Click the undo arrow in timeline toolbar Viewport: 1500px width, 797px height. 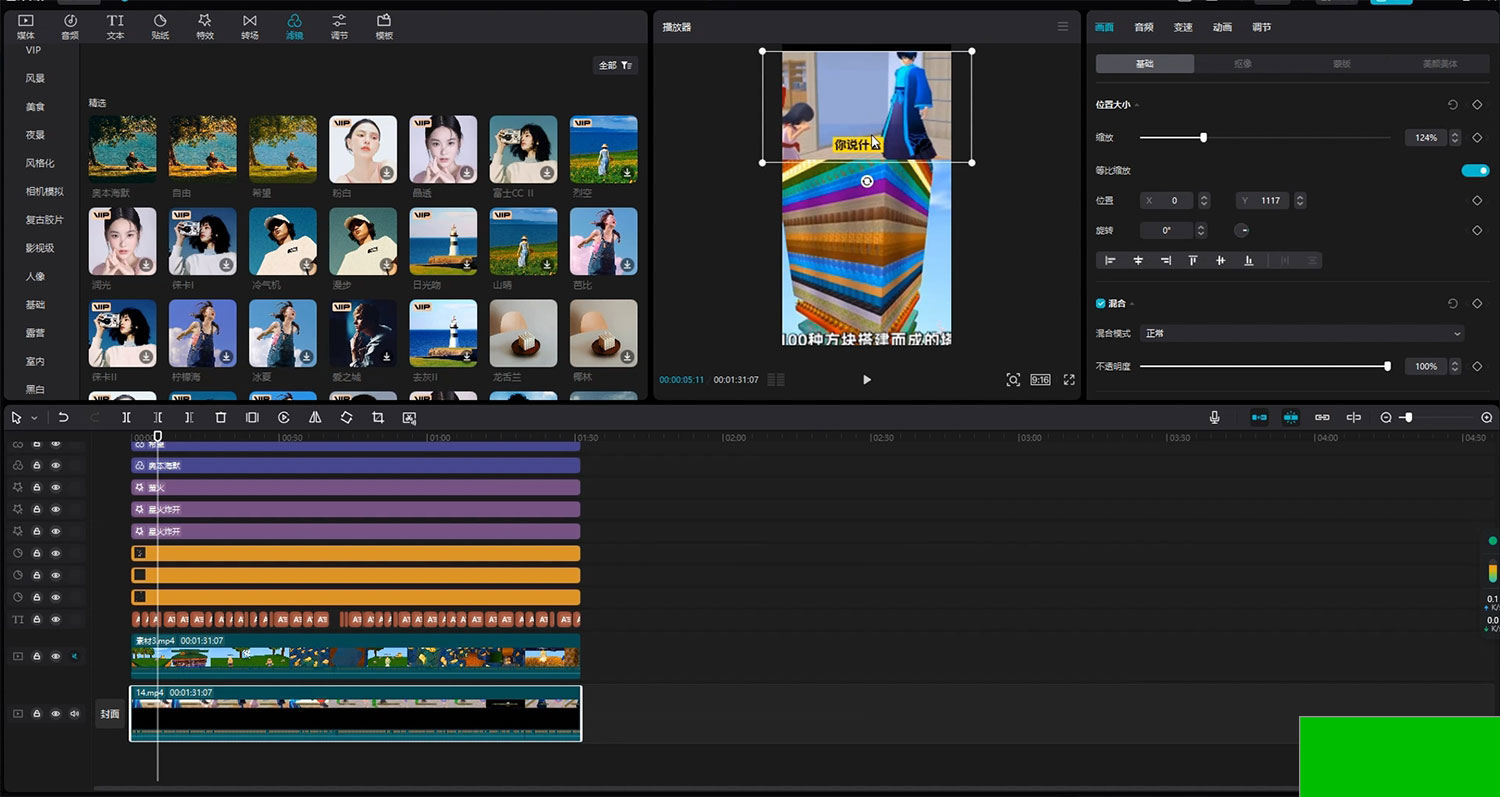[x=63, y=417]
